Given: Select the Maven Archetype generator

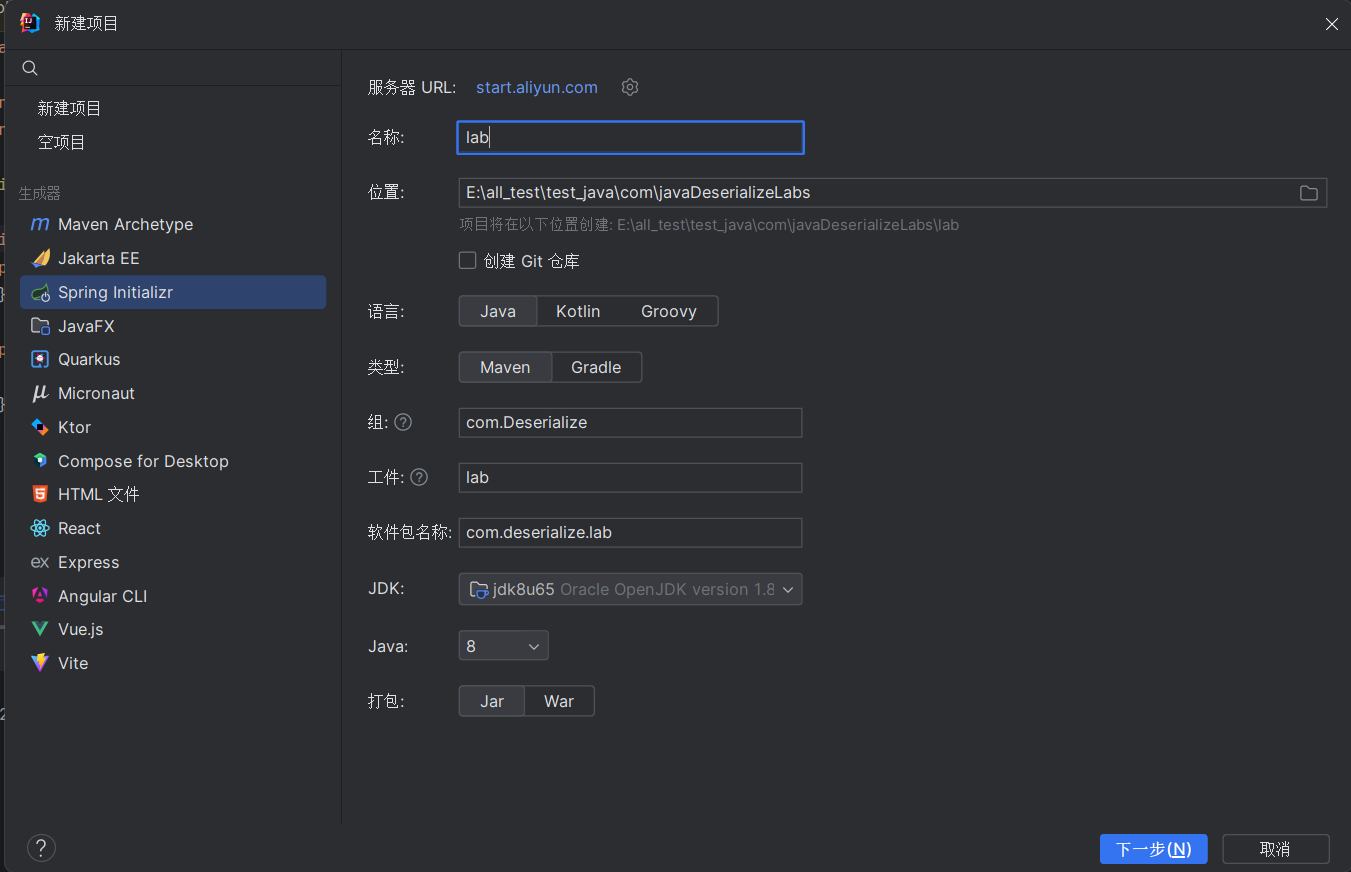Looking at the screenshot, I should click(x=172, y=224).
